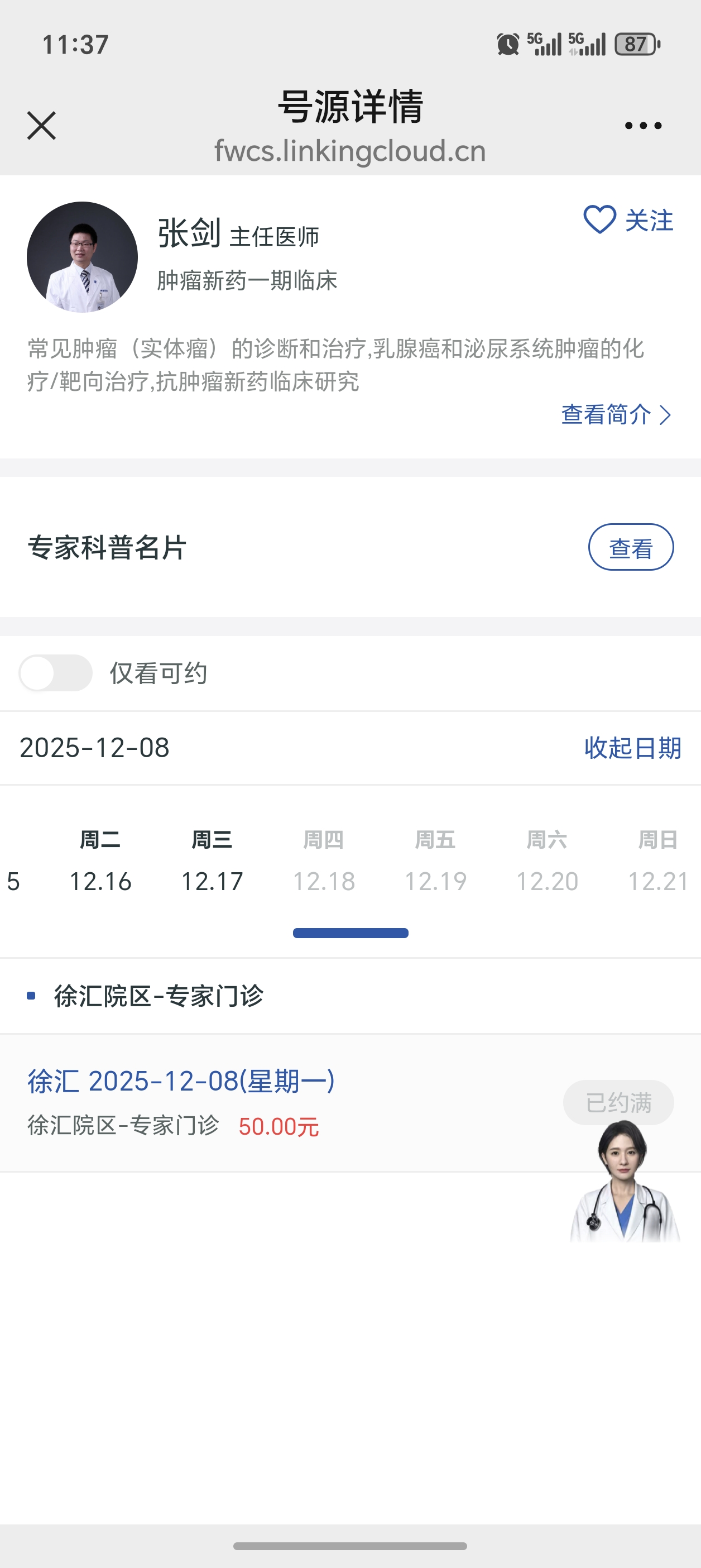The image size is (701, 1568).
Task: Expand doctor bio via 查看简介 chevron
Action: [666, 415]
